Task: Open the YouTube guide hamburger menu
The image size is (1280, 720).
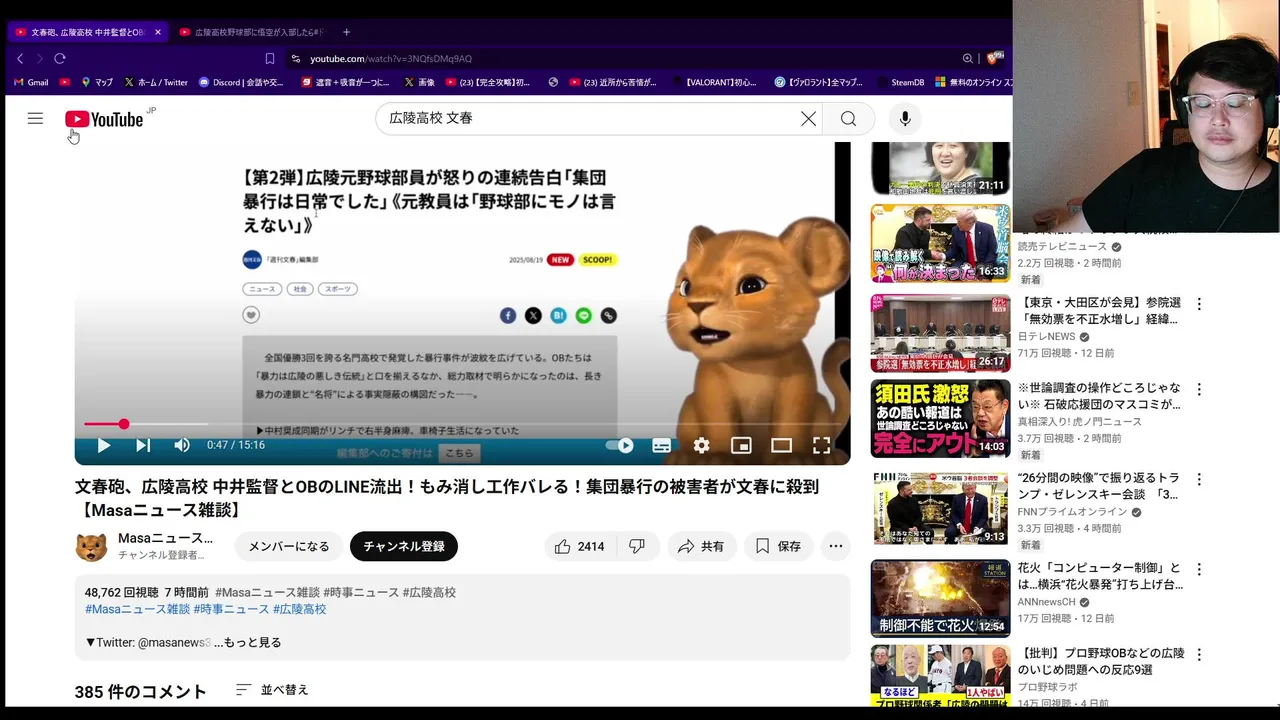Action: pyautogui.click(x=35, y=119)
